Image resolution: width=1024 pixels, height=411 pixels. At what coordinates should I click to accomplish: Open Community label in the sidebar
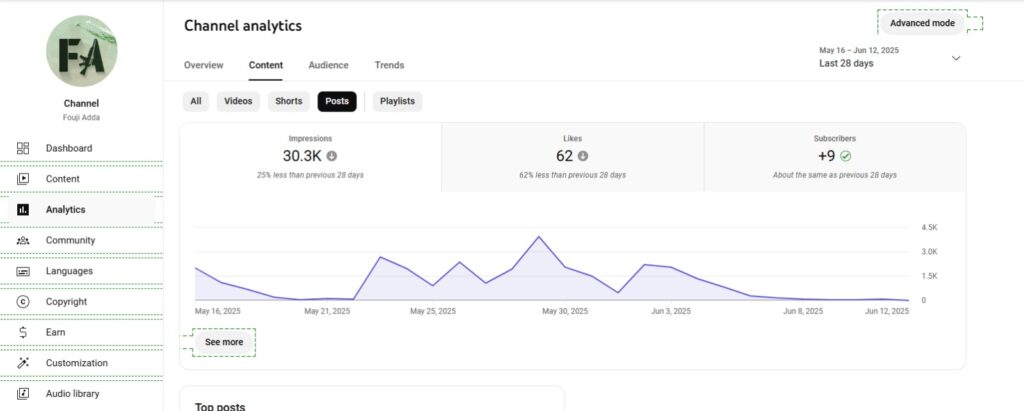(71, 240)
